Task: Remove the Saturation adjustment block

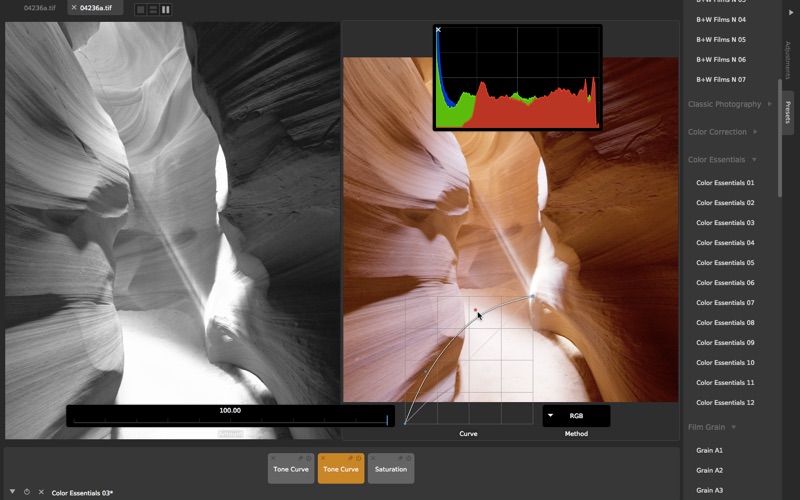Action: coord(372,458)
